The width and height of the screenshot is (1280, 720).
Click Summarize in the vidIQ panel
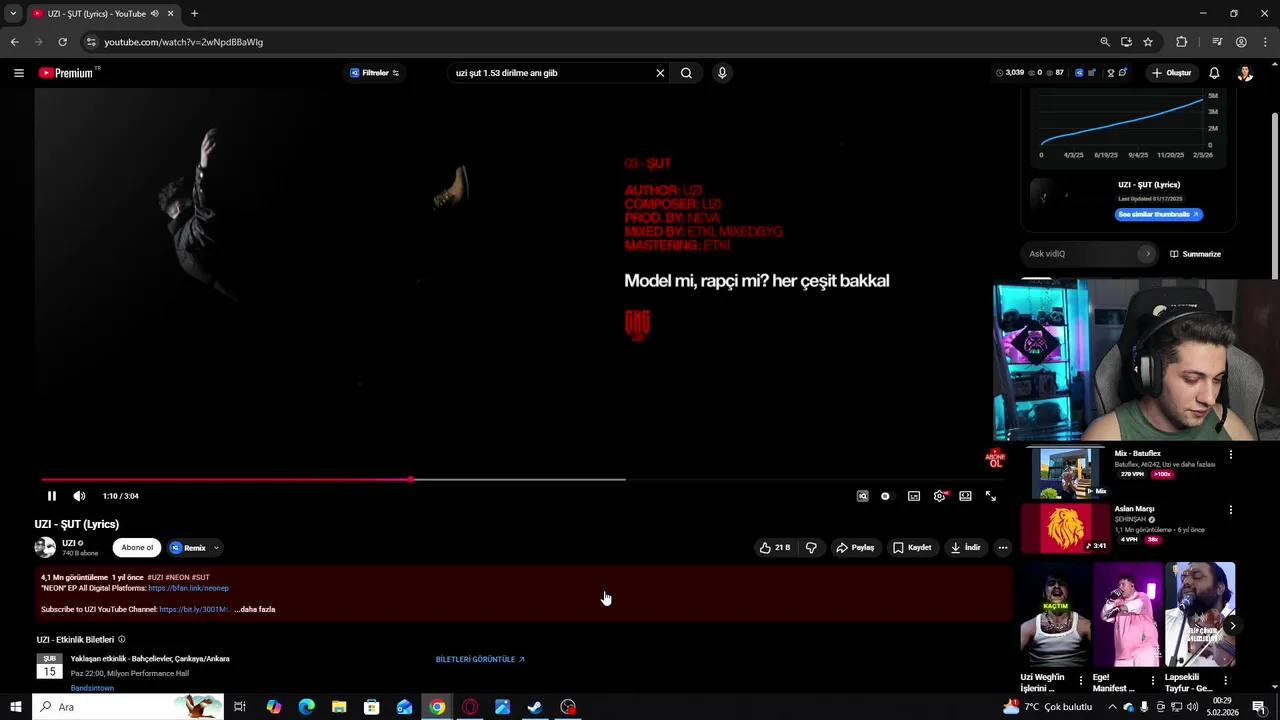click(1196, 254)
